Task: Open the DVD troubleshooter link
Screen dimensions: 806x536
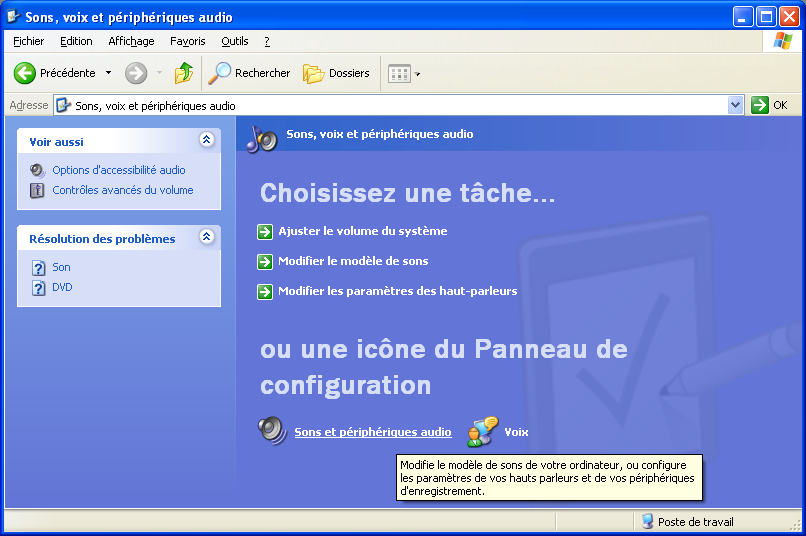Action: (62, 287)
